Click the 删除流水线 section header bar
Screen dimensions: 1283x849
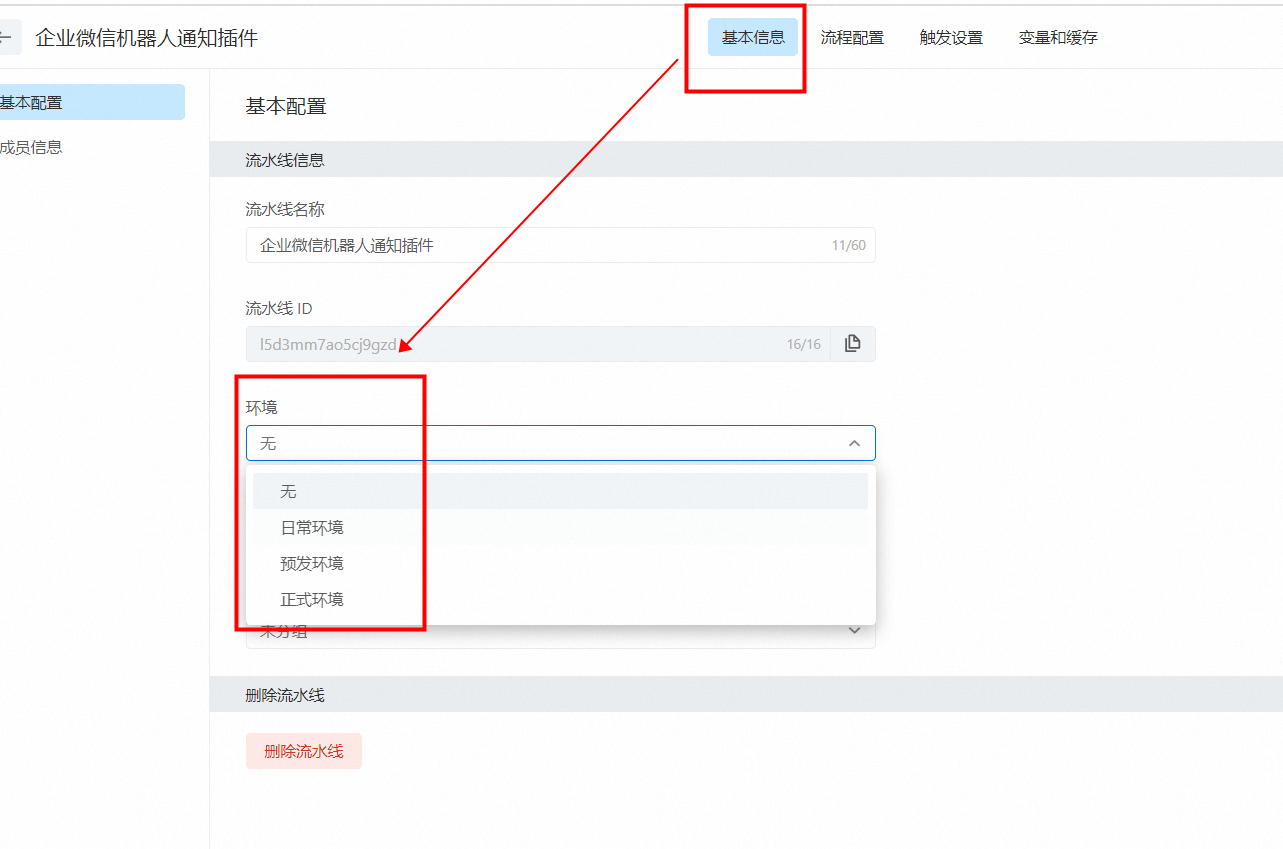746,695
